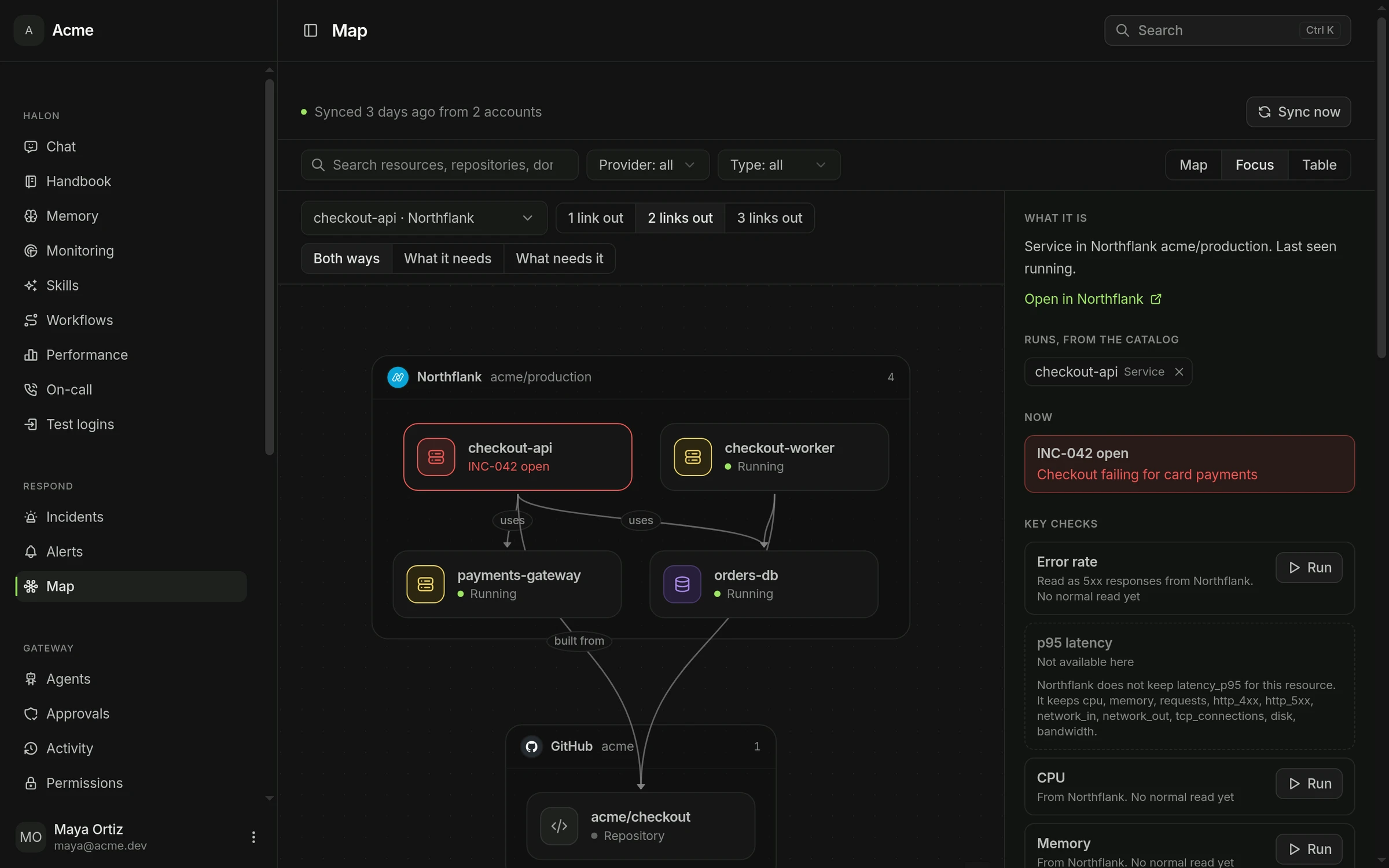Open Test logins page
The height and width of the screenshot is (868, 1389).
(x=131, y=424)
